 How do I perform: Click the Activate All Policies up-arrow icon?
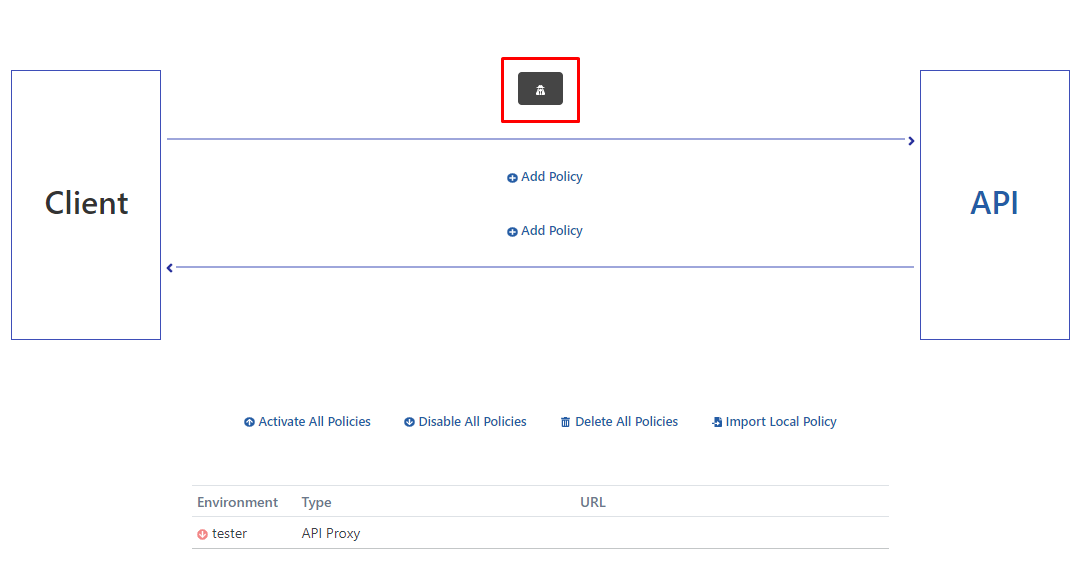click(x=249, y=423)
